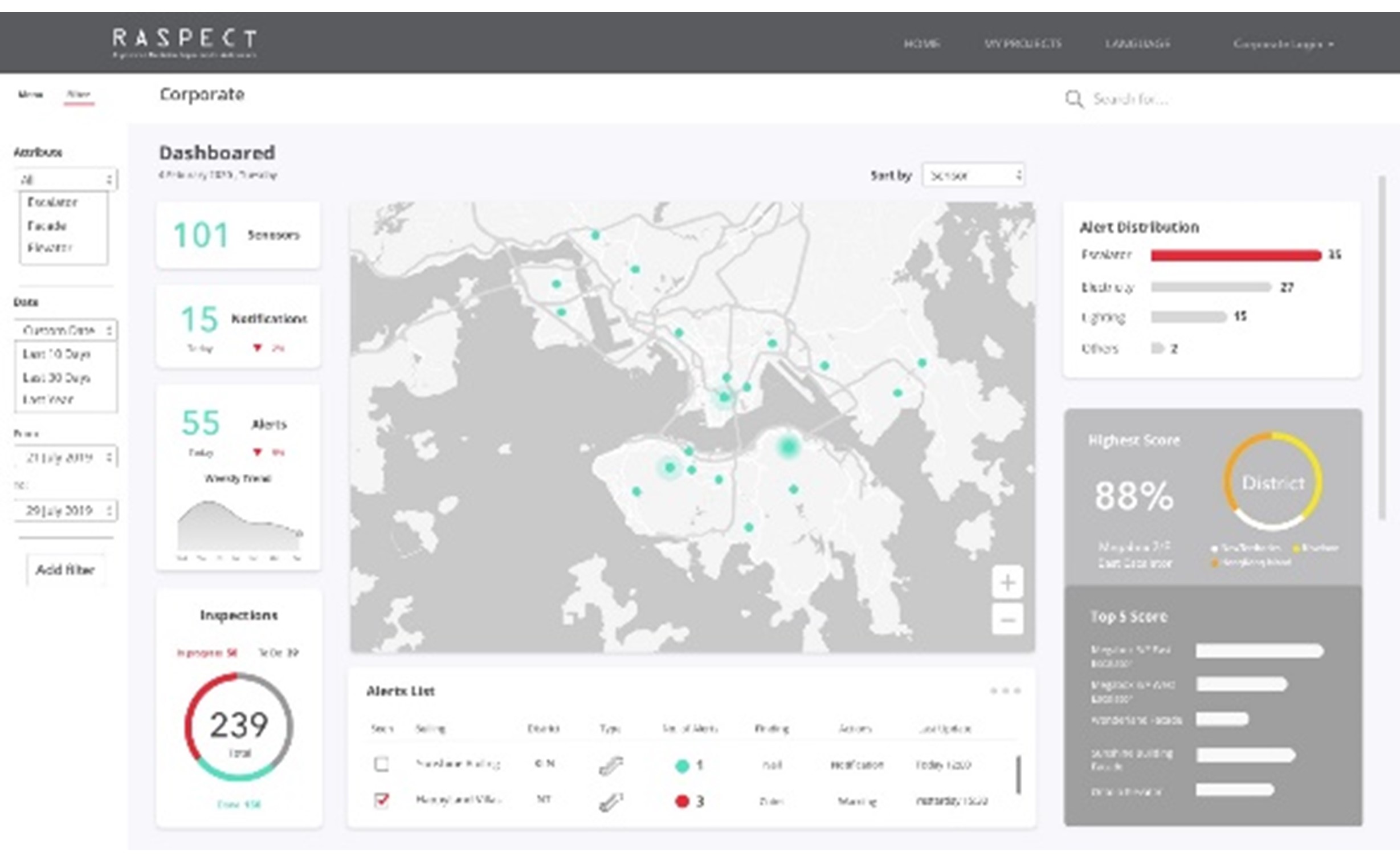This screenshot has height=862, width=1400.
Task: Go to HOME in top navigation
Action: (921, 44)
